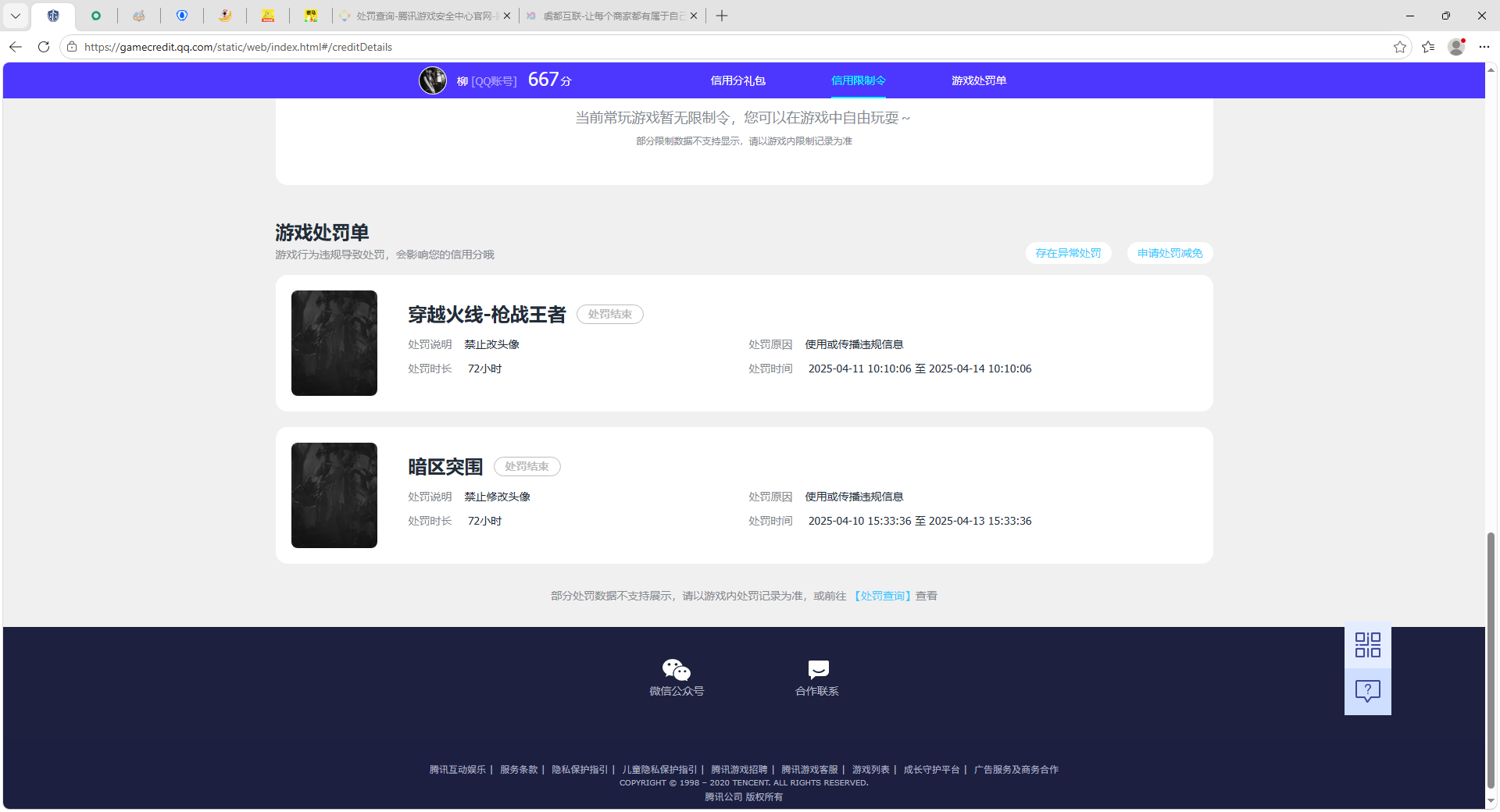The image size is (1500, 812).
Task: Open 穿越火线-枪战王者 game thumbnail
Action: tap(334, 343)
